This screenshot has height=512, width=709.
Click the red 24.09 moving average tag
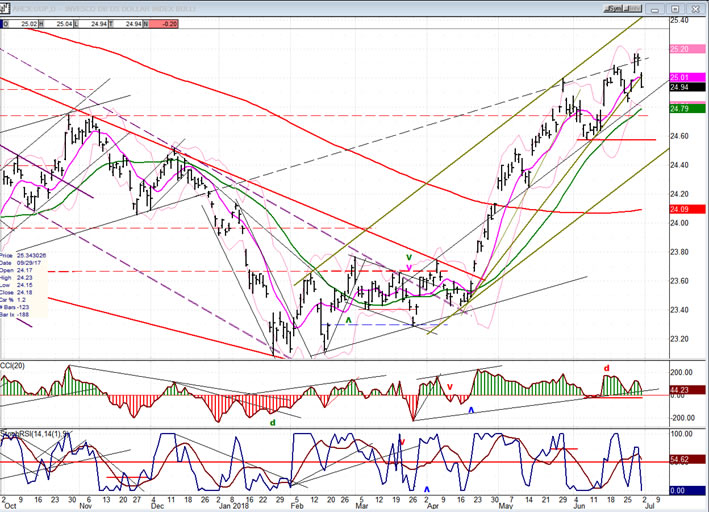(687, 209)
